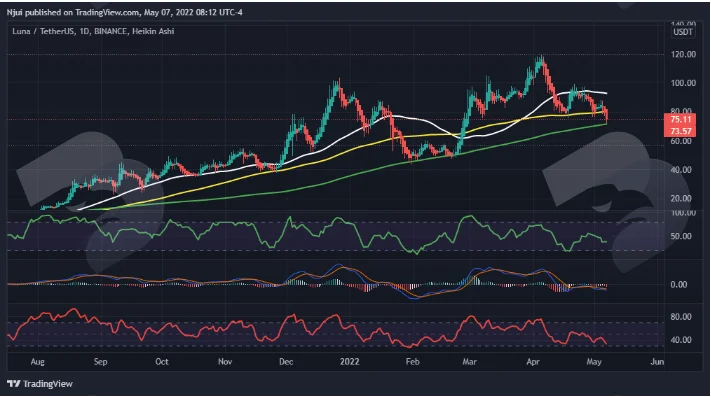Click the May label on time axis
711x397 pixels.
(x=594, y=362)
